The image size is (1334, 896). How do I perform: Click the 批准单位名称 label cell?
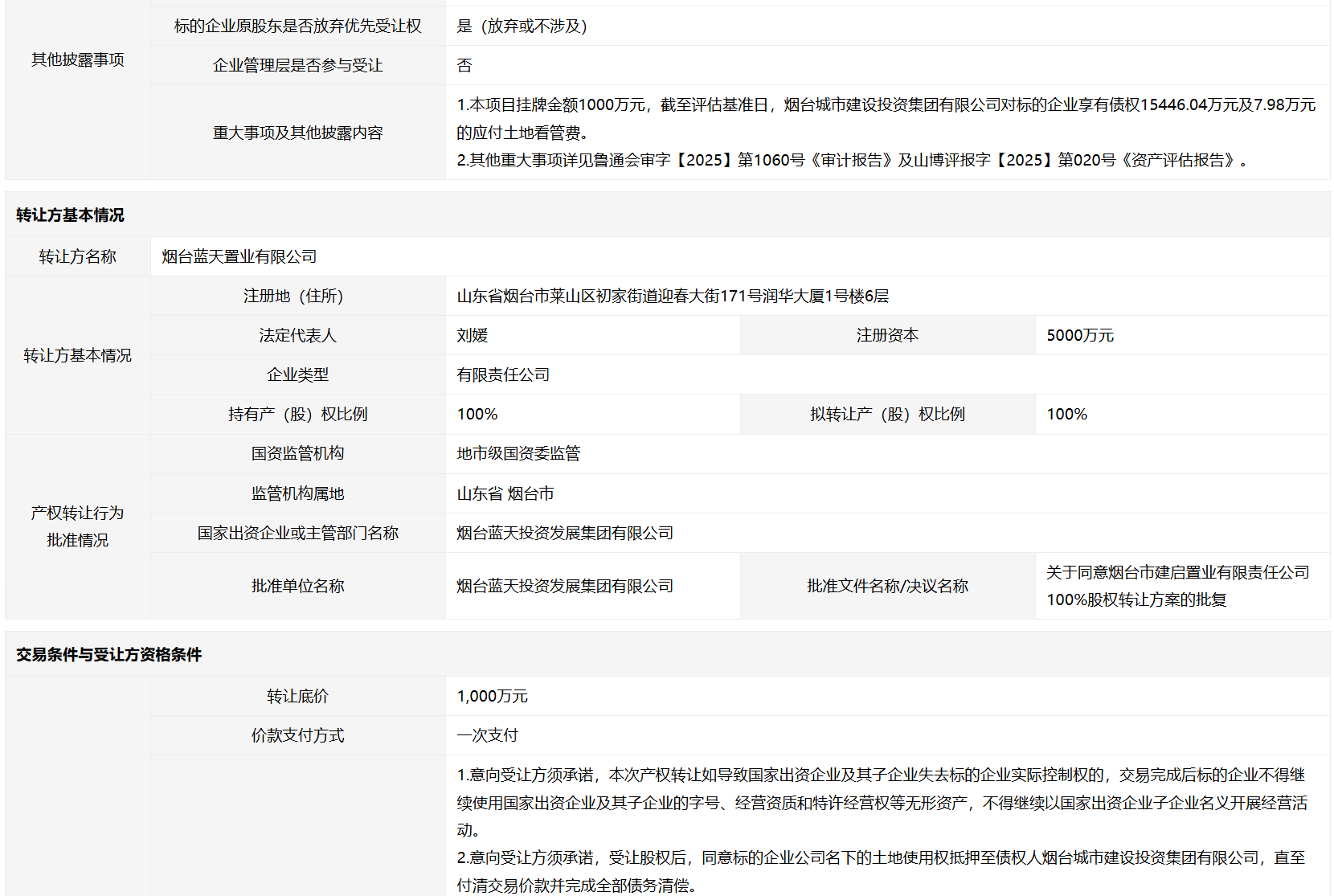[x=297, y=587]
